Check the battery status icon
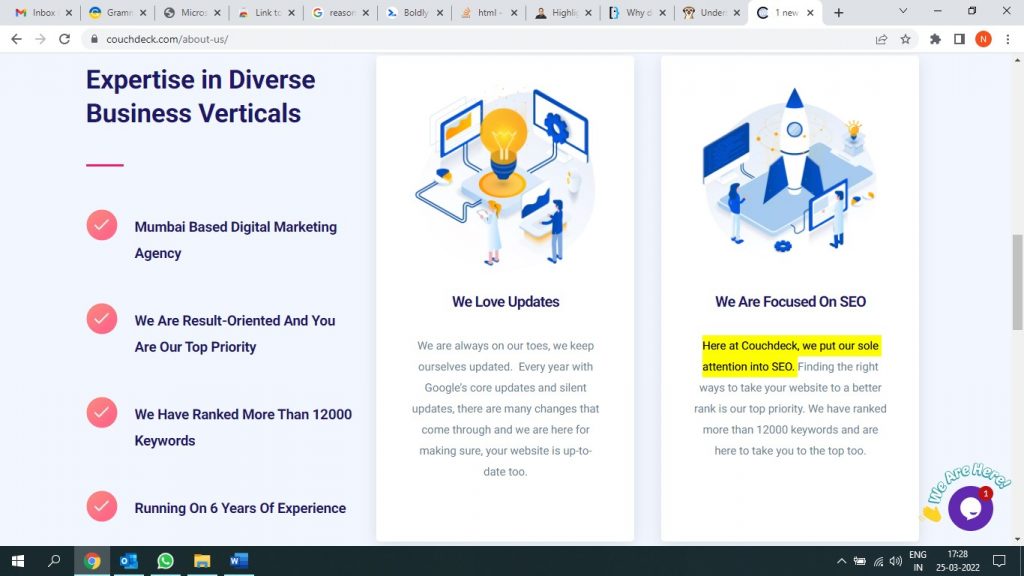The height and width of the screenshot is (576, 1024). click(859, 561)
